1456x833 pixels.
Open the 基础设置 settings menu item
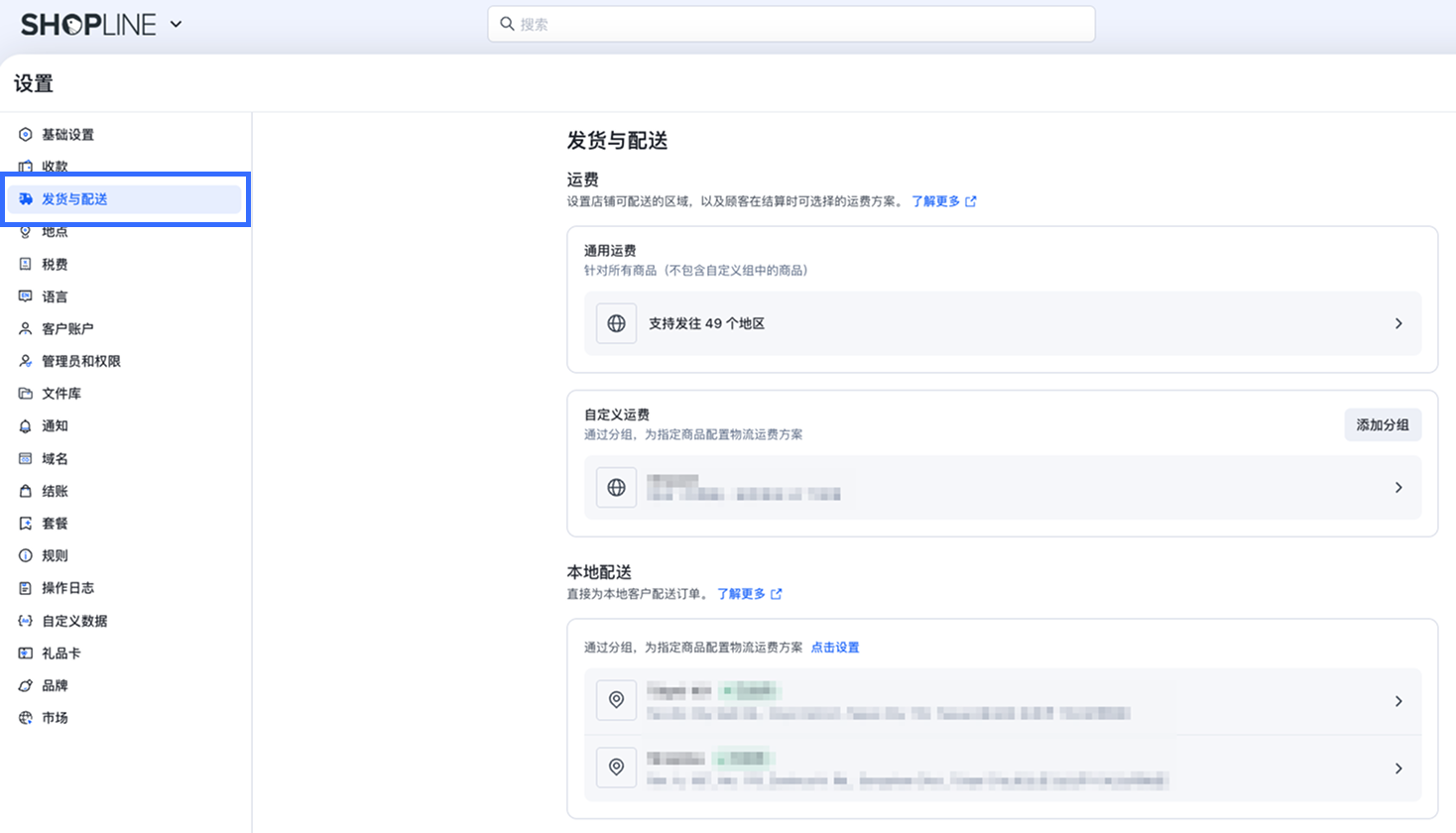click(67, 135)
